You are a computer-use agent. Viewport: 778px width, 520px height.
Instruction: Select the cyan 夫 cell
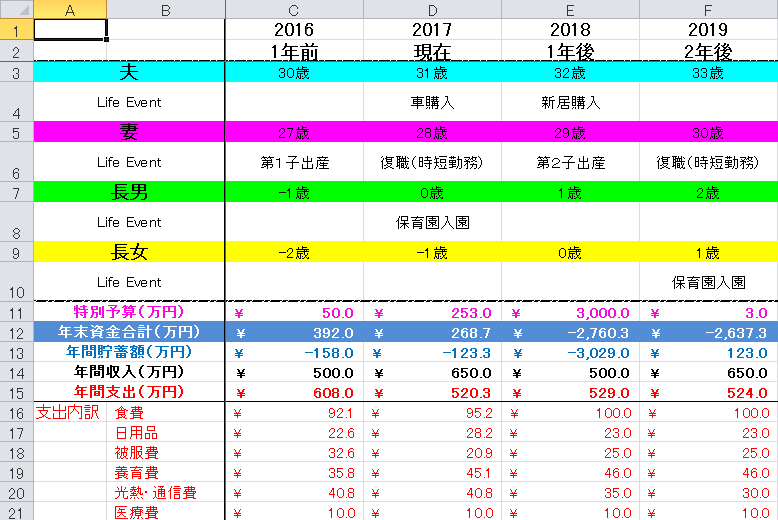[130, 72]
